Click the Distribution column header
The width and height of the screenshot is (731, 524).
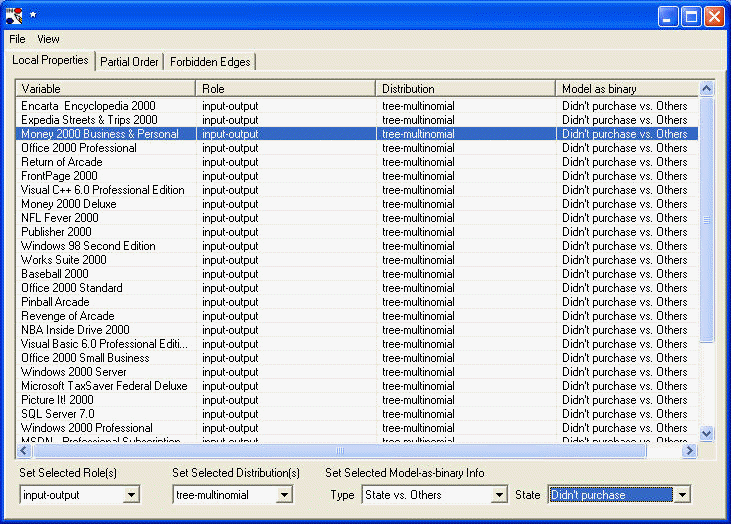(465, 89)
